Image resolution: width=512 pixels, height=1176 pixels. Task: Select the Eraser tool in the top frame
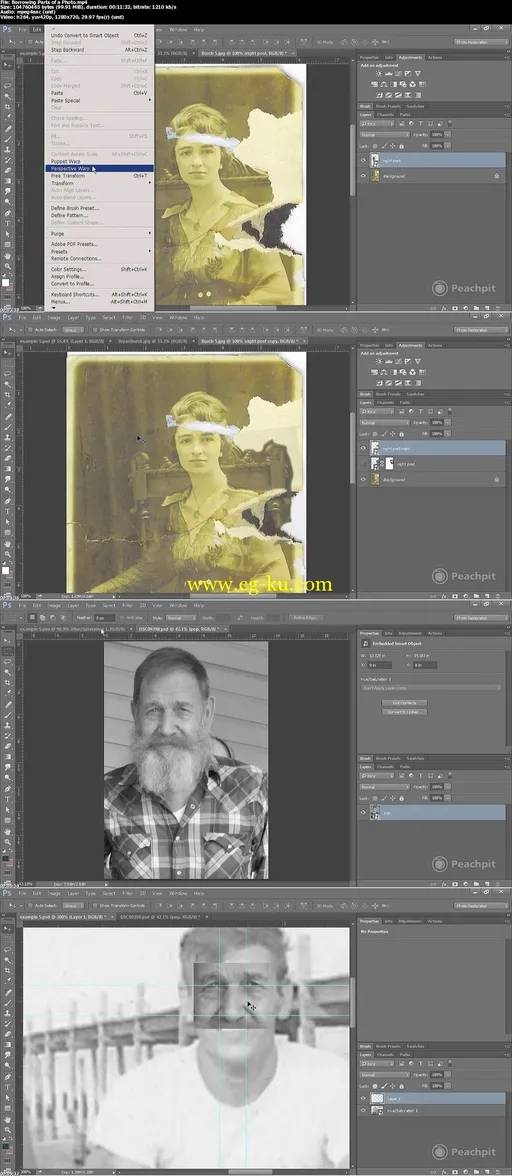7,170
